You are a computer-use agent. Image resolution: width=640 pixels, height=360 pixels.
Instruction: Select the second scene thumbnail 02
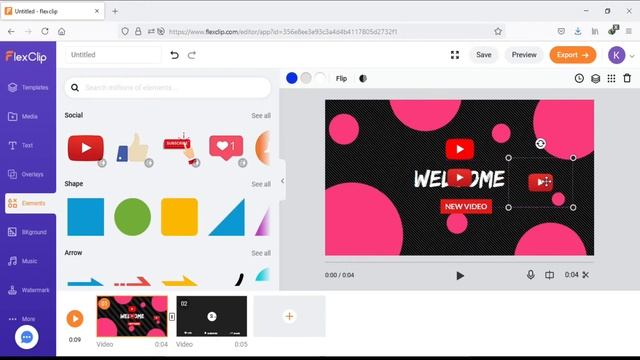pyautogui.click(x=211, y=316)
